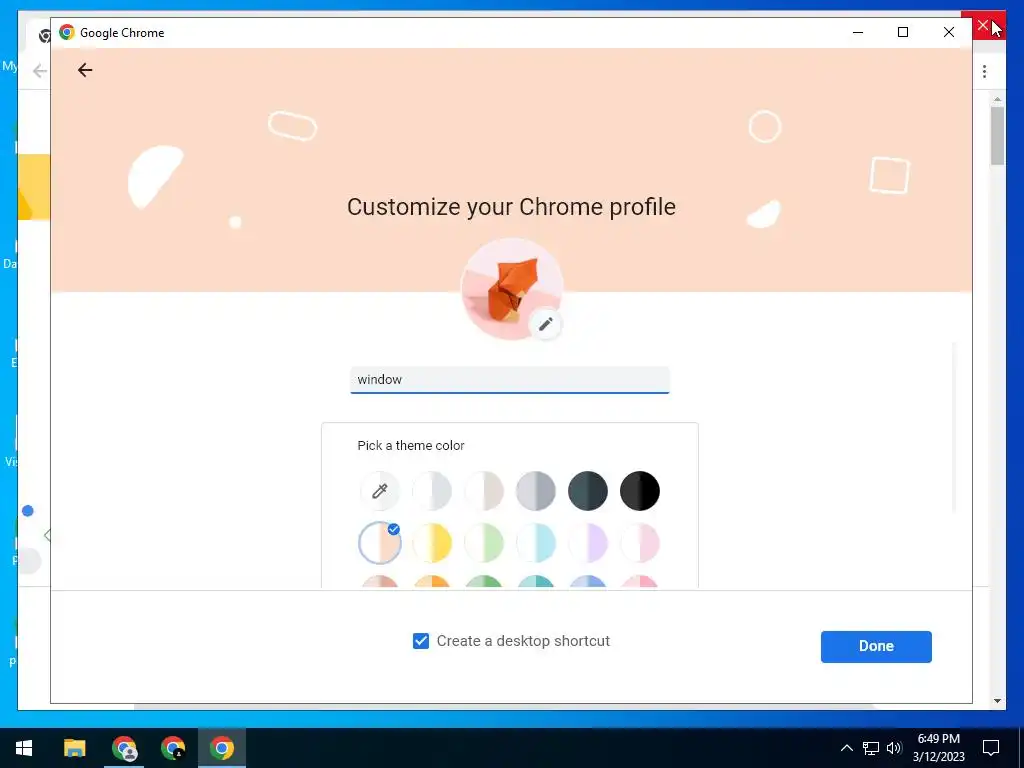Image resolution: width=1024 pixels, height=768 pixels.
Task: Click the Google Chrome title bar logo
Action: (x=67, y=32)
